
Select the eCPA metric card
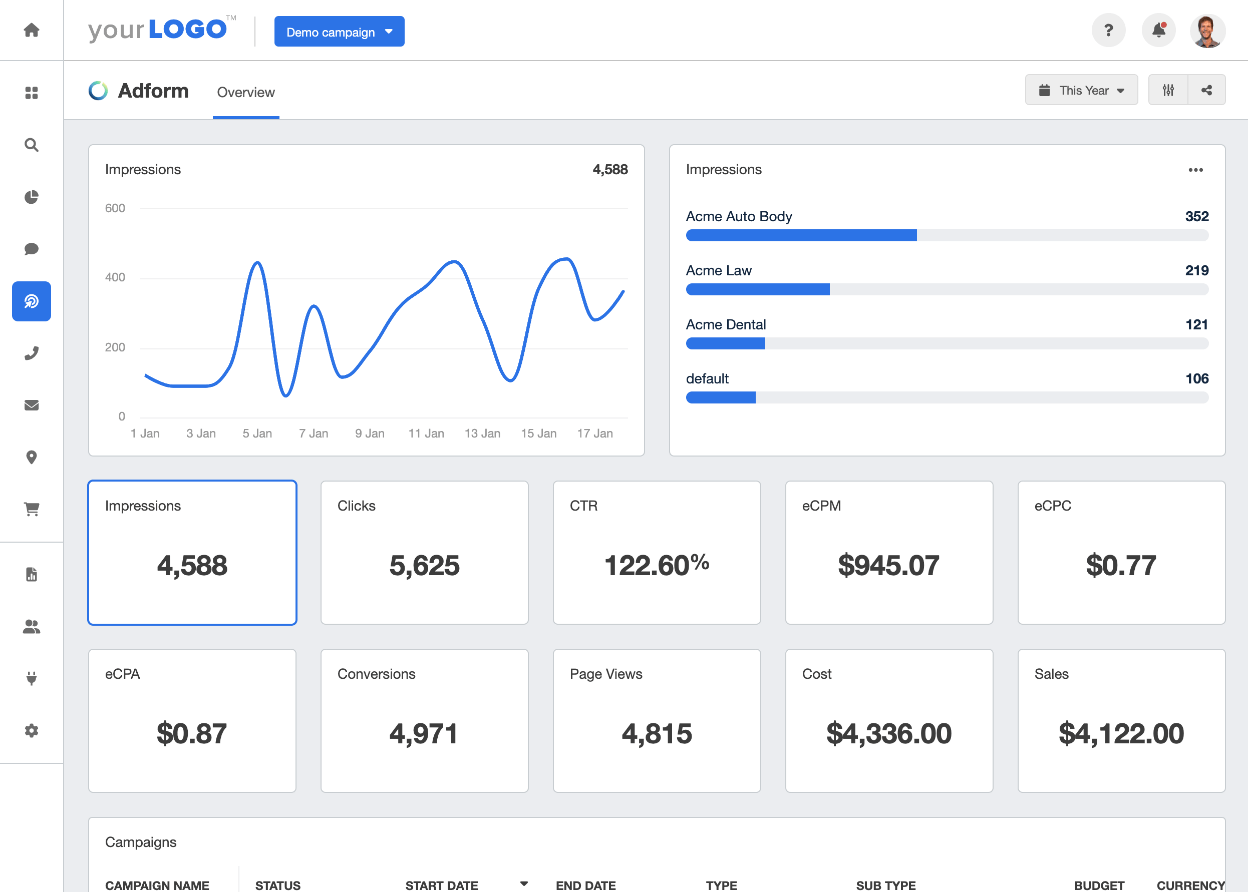pyautogui.click(x=192, y=721)
